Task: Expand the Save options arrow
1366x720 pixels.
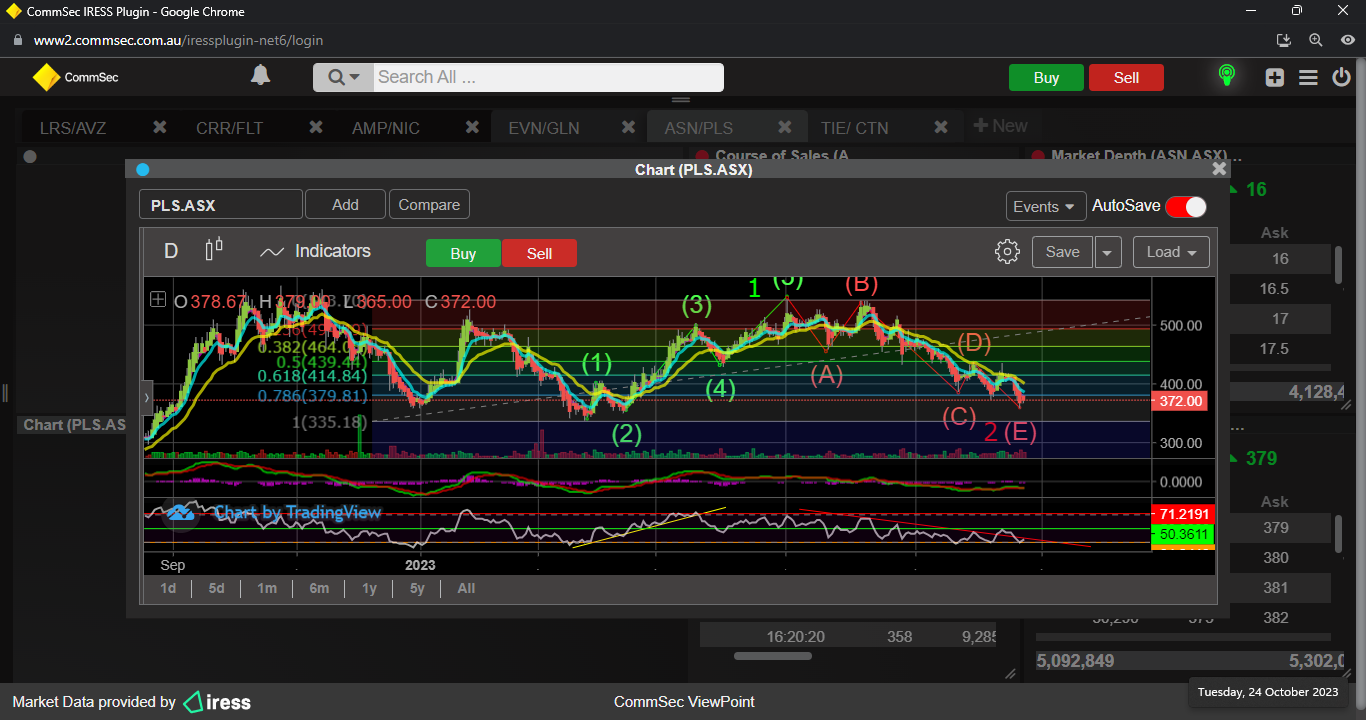Action: click(x=1107, y=252)
